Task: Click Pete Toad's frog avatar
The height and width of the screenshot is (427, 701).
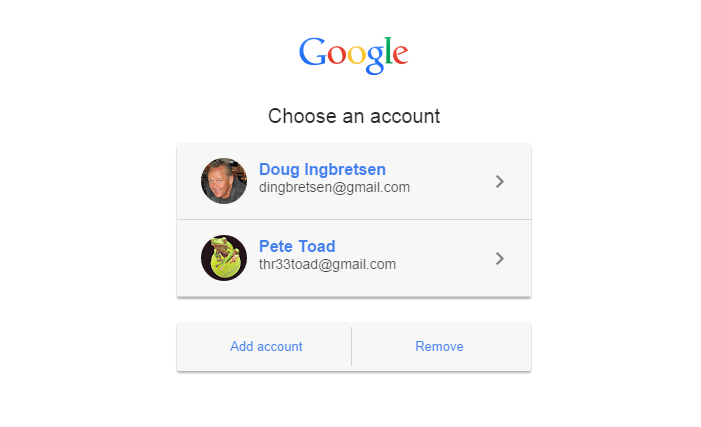Action: 224,258
